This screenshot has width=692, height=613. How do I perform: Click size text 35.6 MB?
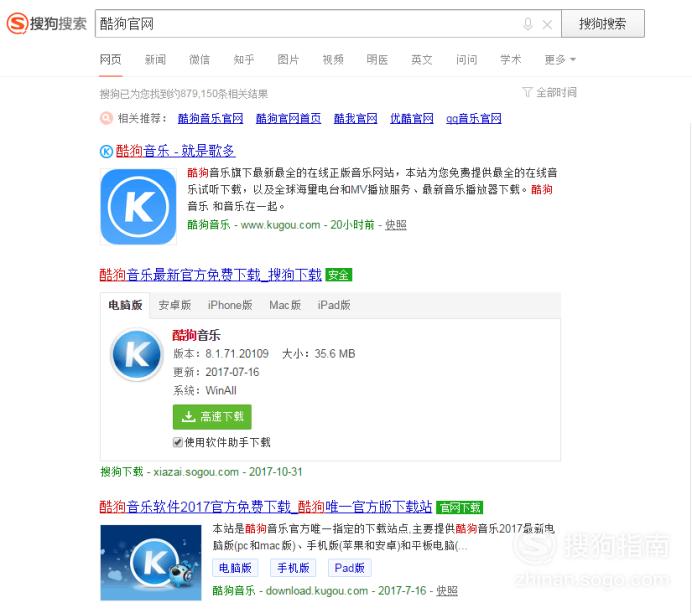point(335,354)
